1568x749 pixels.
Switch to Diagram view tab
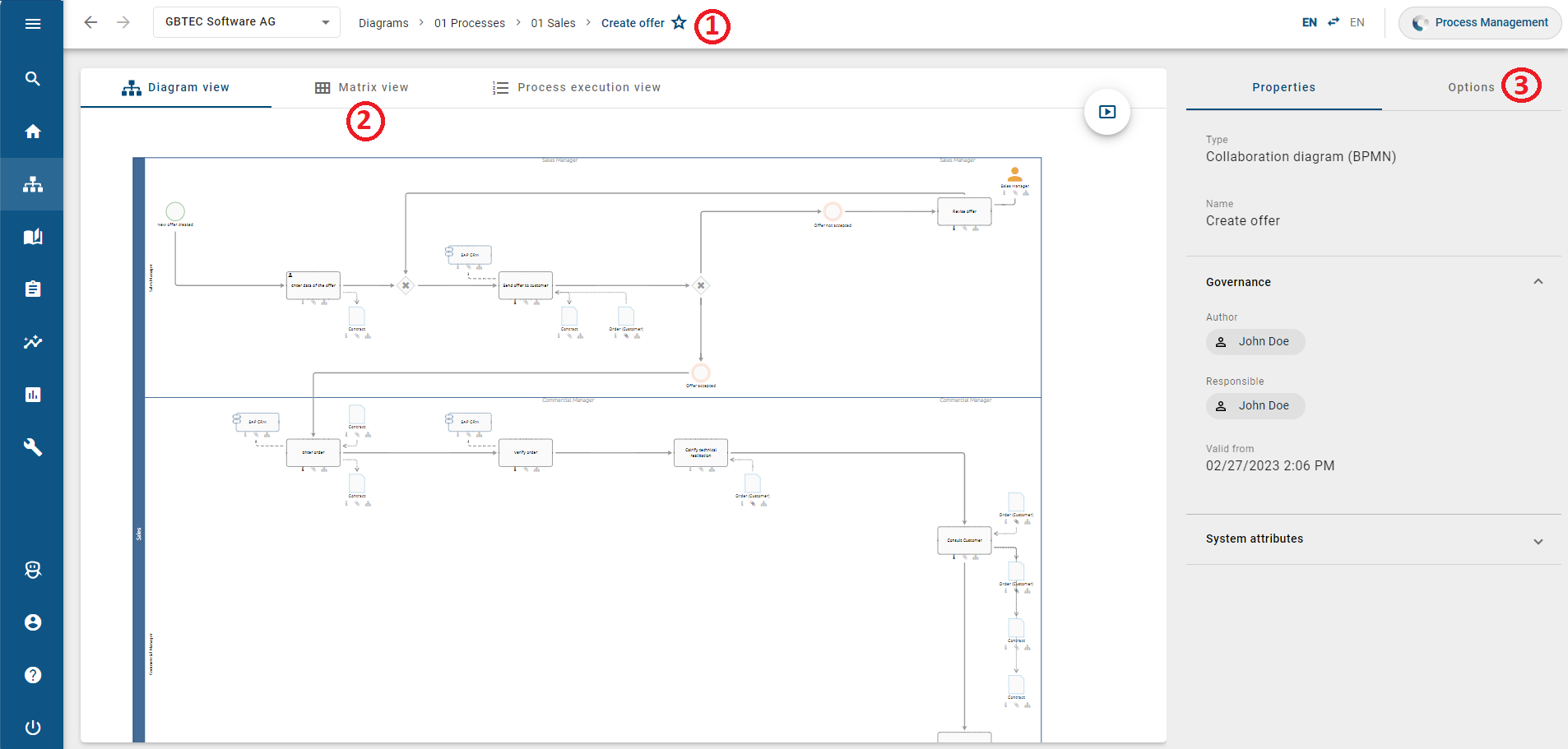176,88
